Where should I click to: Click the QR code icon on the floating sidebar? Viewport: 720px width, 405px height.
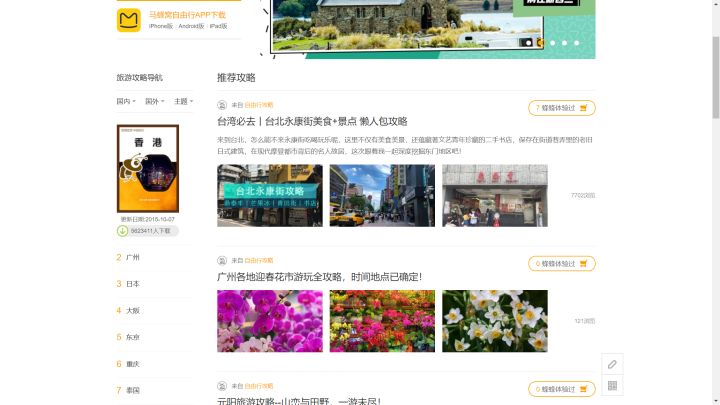coord(612,385)
